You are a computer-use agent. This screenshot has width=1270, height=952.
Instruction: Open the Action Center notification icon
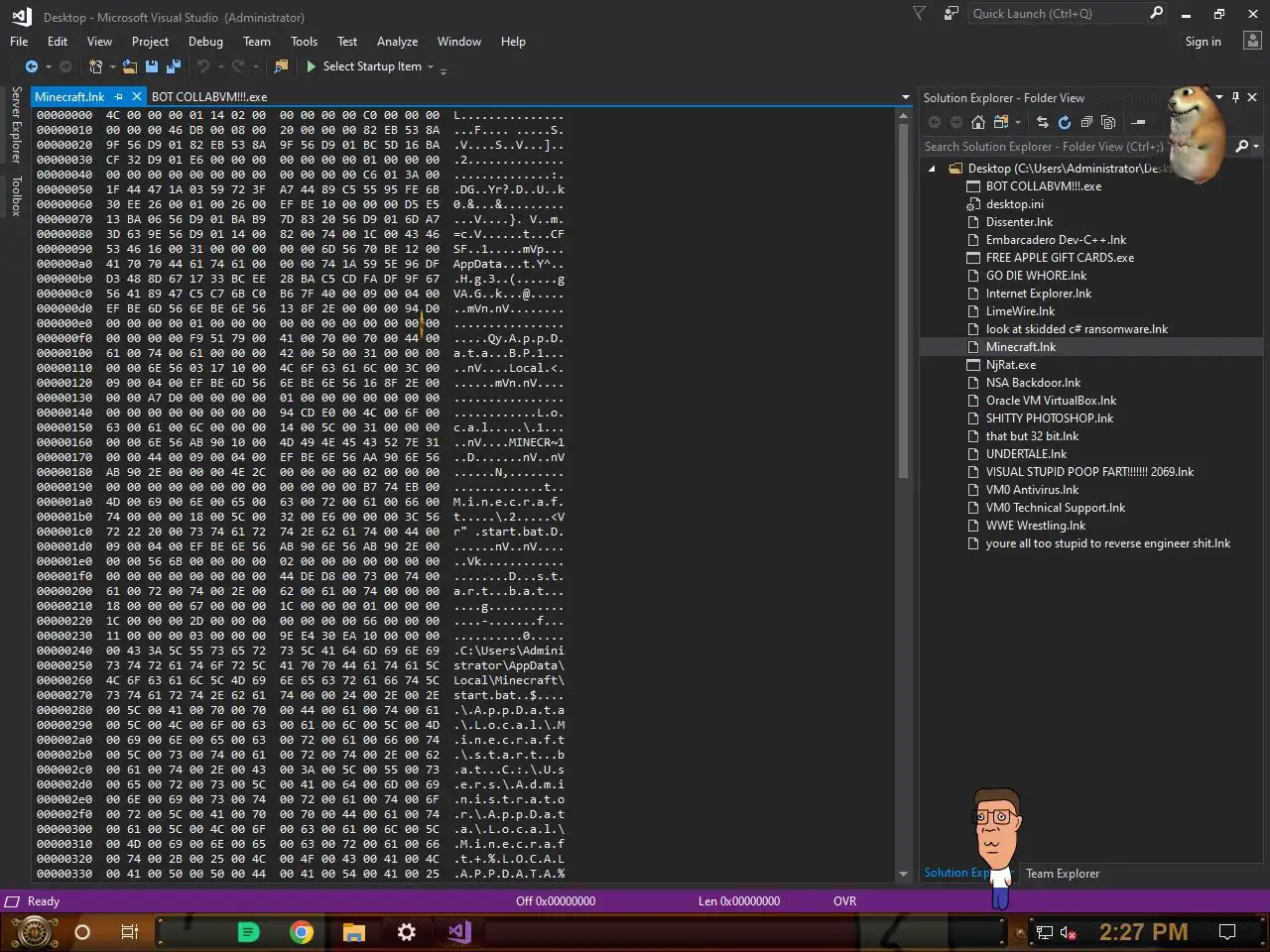pos(1227,932)
